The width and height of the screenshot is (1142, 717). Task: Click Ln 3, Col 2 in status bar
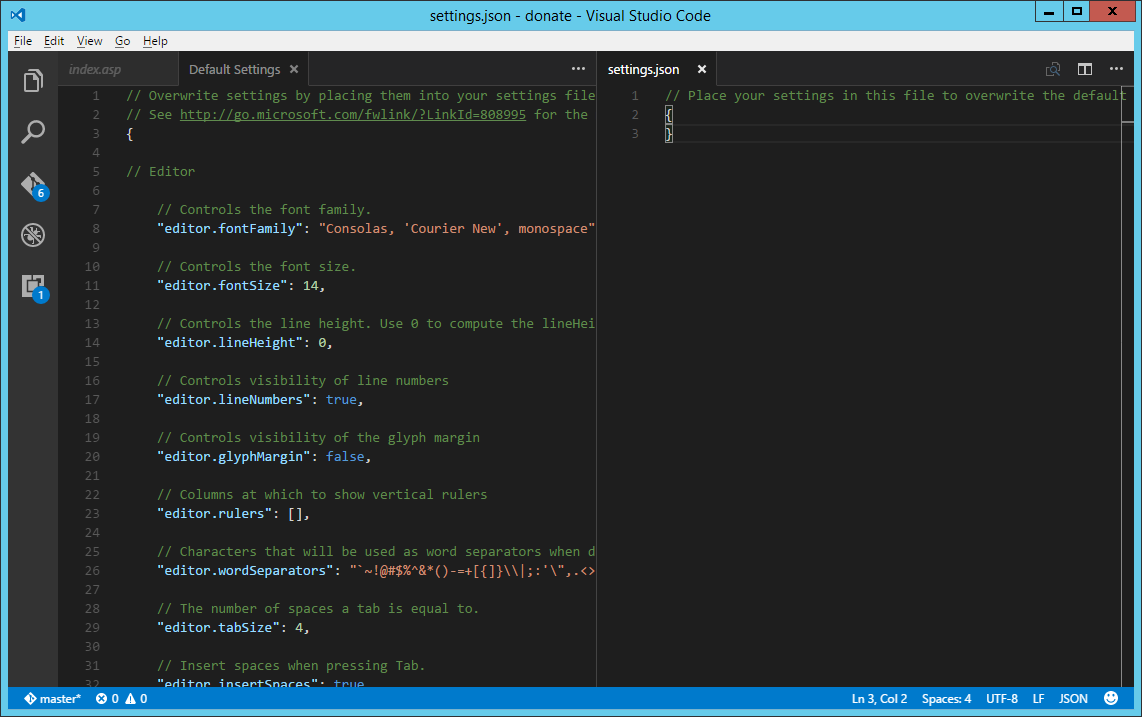(879, 699)
